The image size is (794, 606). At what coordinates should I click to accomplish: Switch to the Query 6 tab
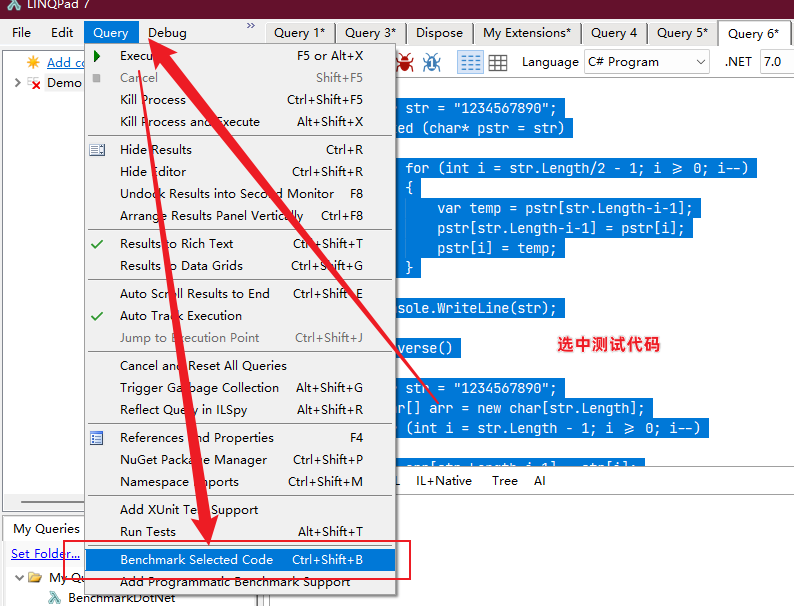point(753,33)
